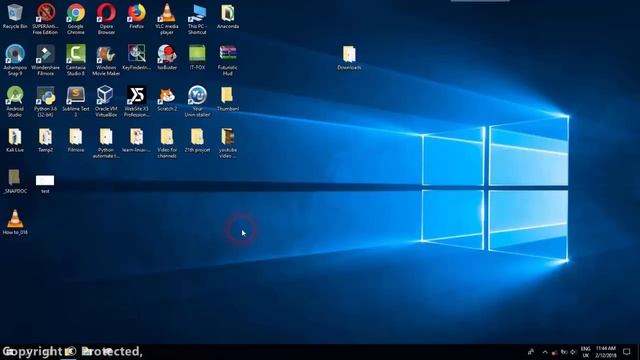Launch SUPERAntiSpyware Free Edition shortcut
This screenshot has width=640, height=360.
(45, 19)
